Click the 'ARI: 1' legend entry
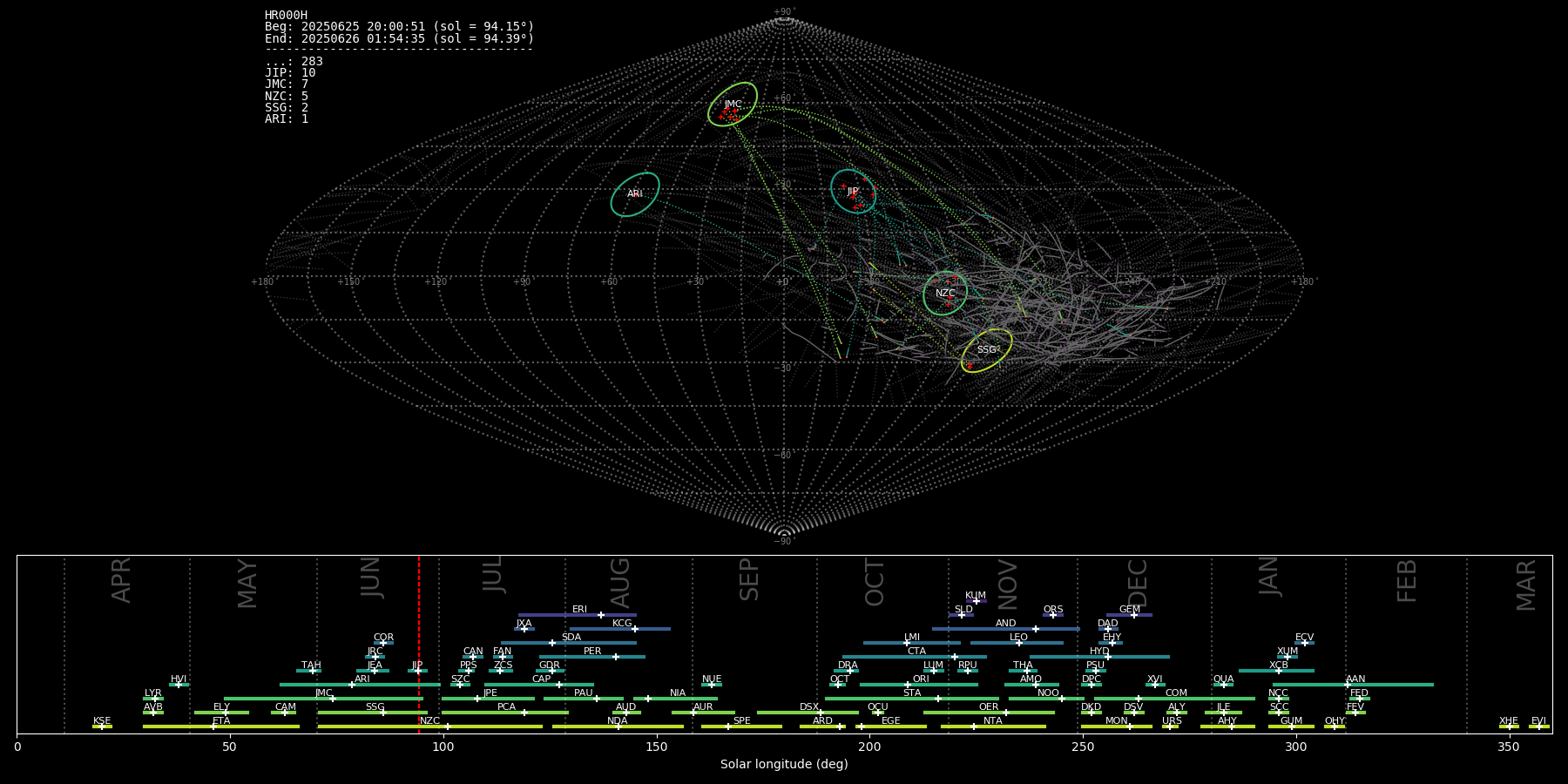Image resolution: width=1568 pixels, height=784 pixels. coord(287,118)
